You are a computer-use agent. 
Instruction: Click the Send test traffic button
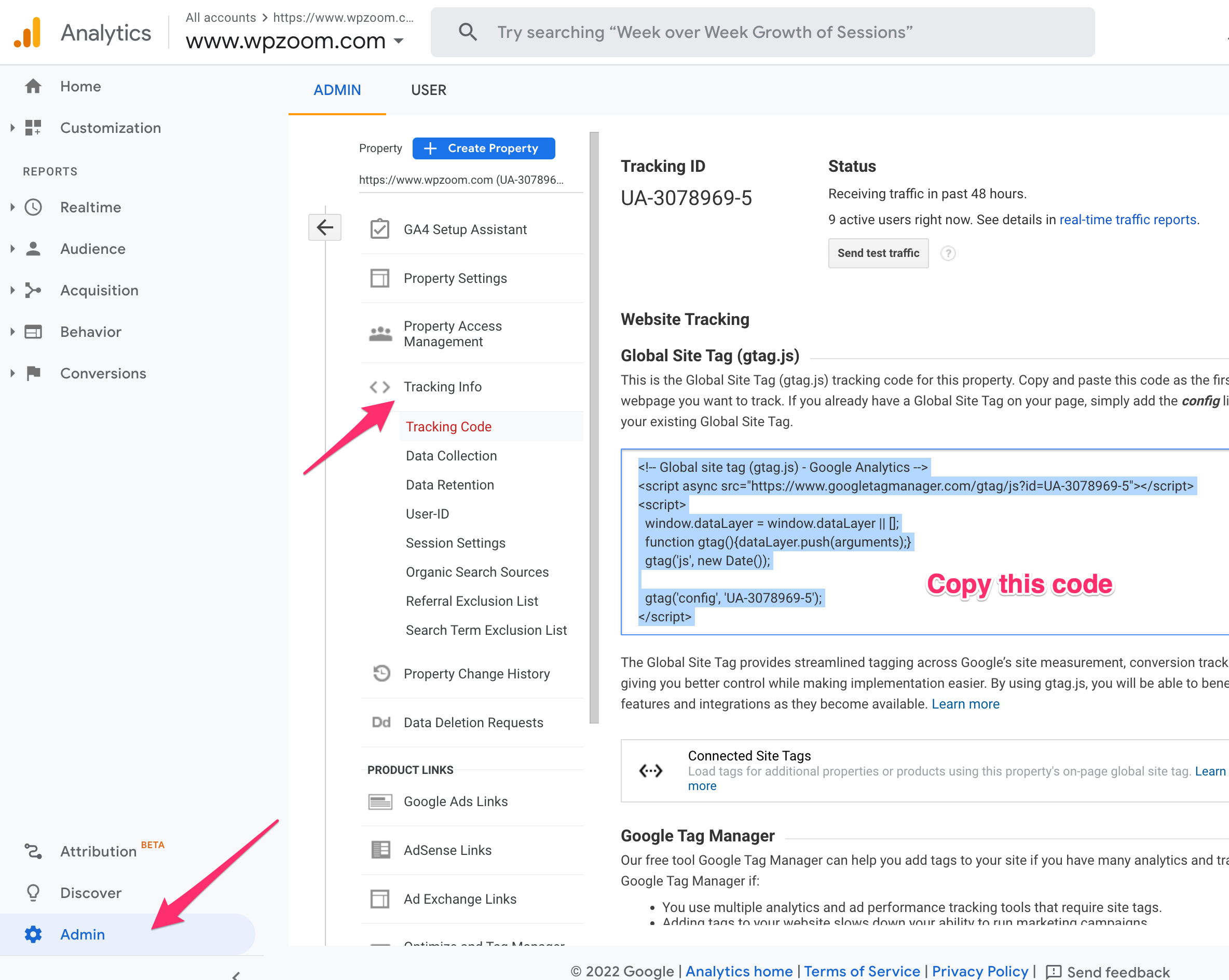[x=878, y=253]
